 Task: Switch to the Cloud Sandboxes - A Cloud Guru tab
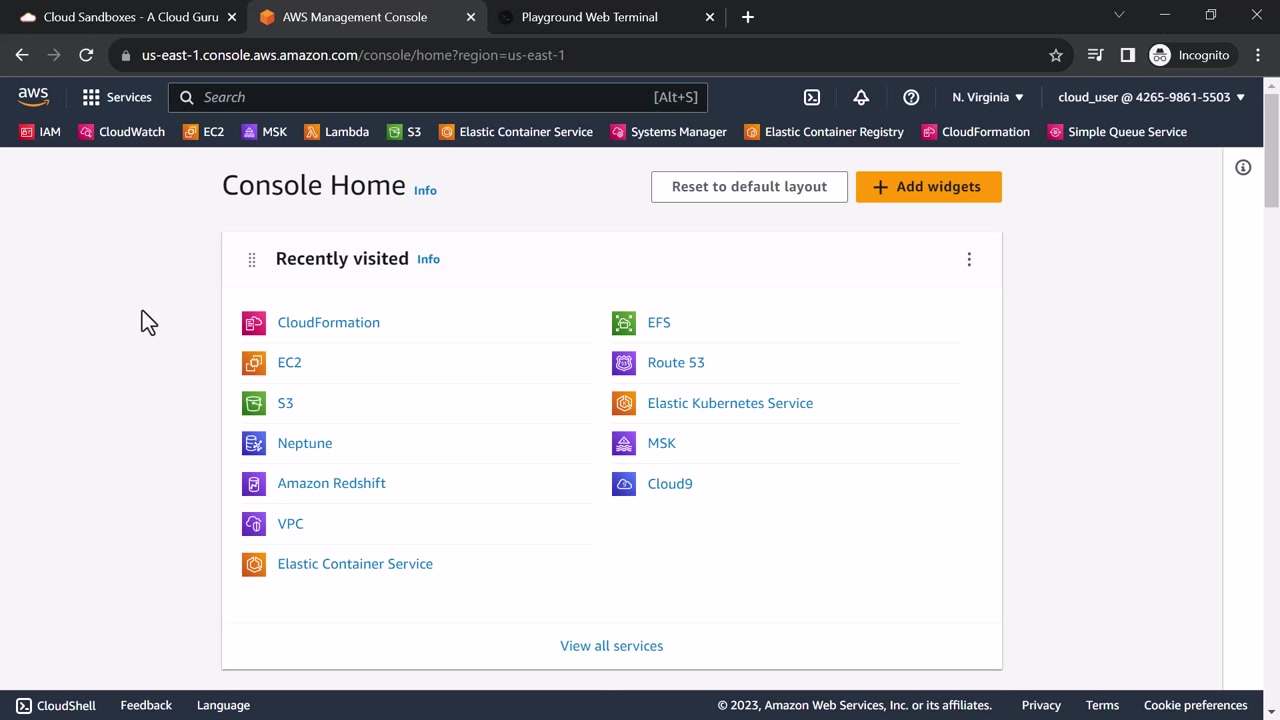click(128, 17)
